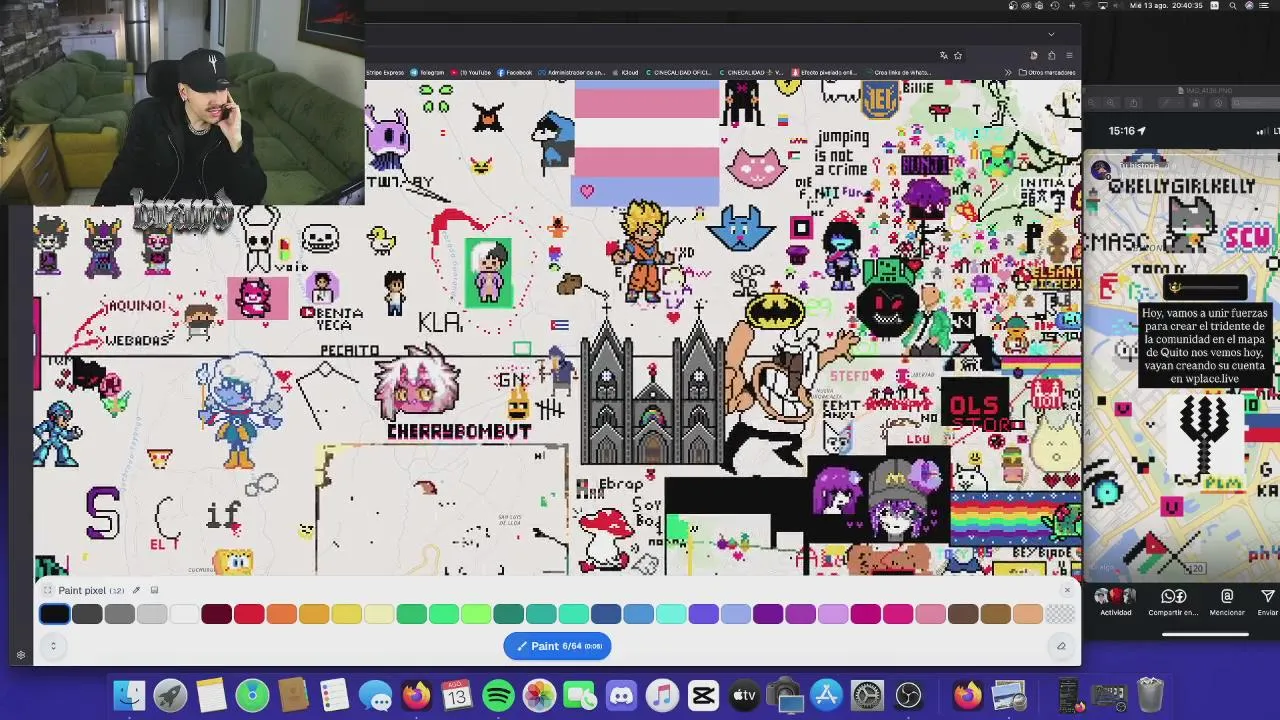Open FaceTime in the Dock
Viewport: 1280px width, 720px height.
(x=580, y=695)
